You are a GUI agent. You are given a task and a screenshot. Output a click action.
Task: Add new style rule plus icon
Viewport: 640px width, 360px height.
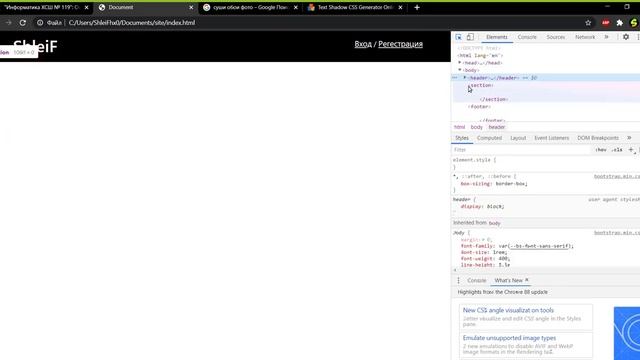(631, 150)
